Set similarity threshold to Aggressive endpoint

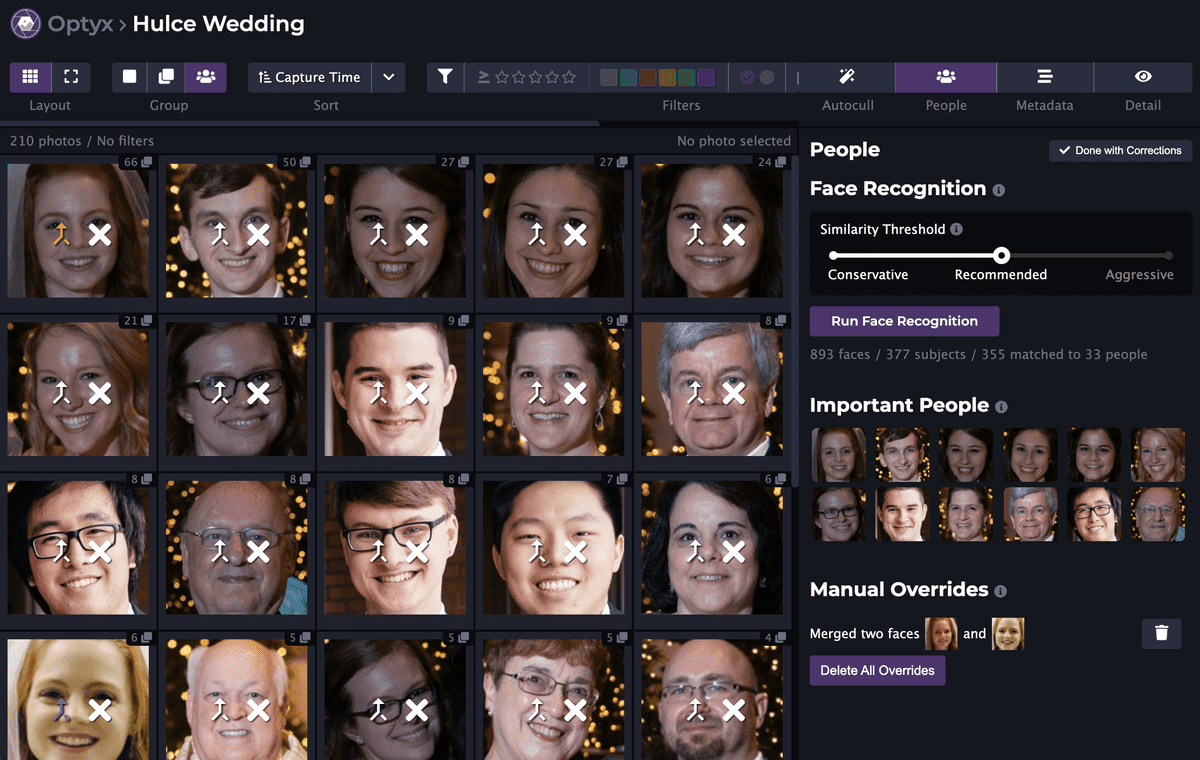click(x=1168, y=255)
